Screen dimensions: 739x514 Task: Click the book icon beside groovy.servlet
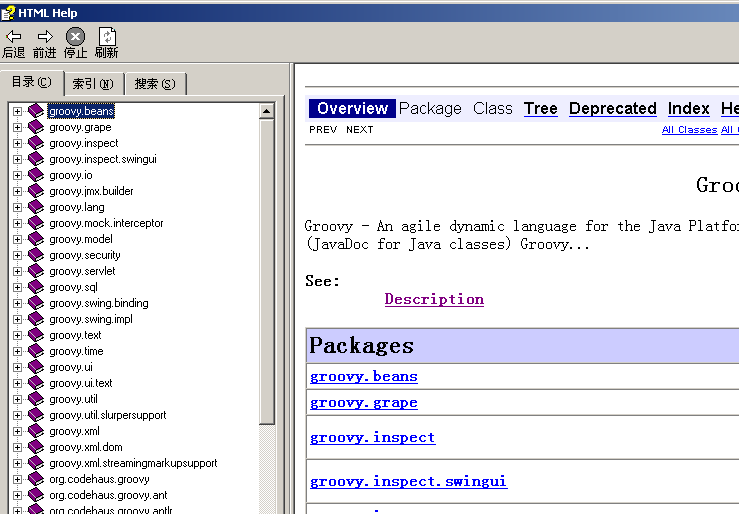[36, 271]
